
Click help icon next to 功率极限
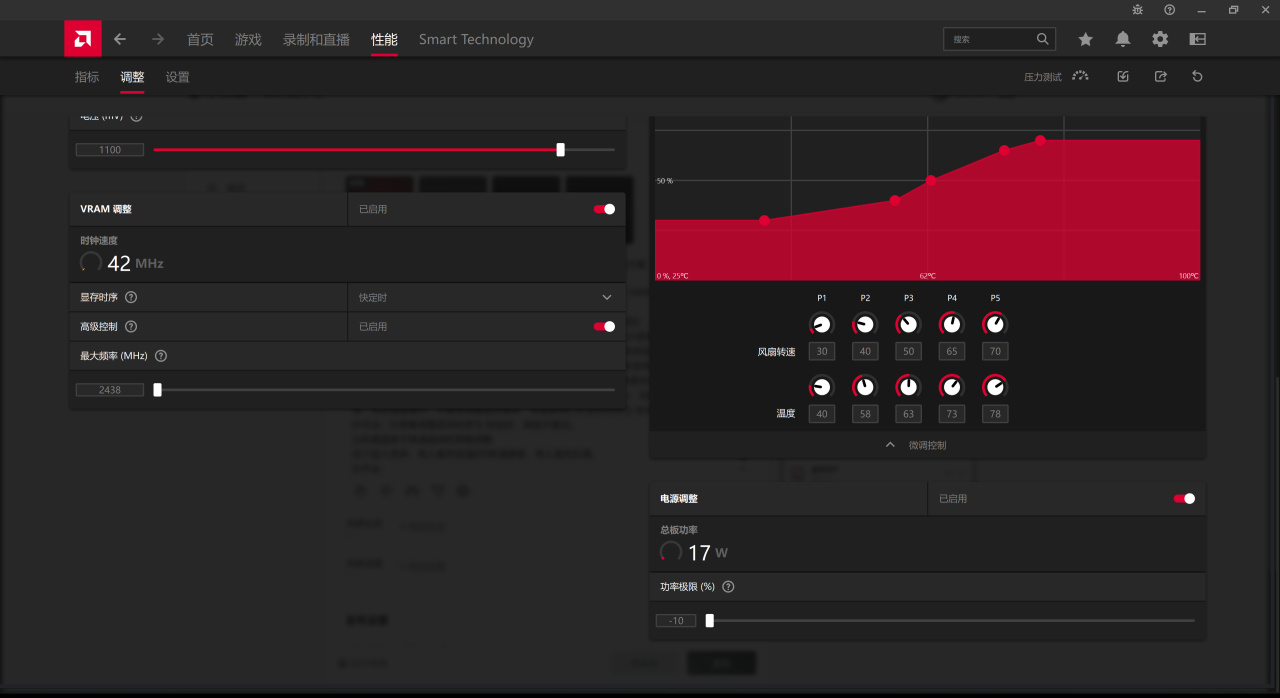[x=728, y=587]
